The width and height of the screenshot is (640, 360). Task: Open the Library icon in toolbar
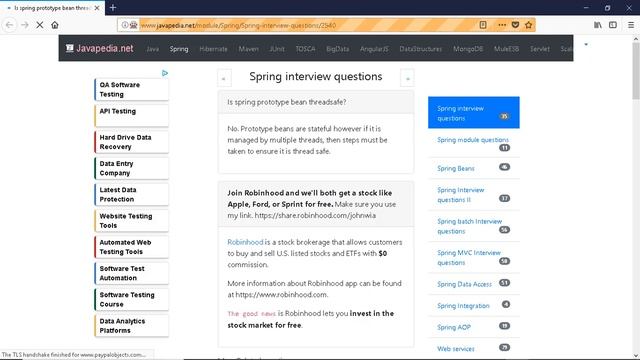[598, 25]
